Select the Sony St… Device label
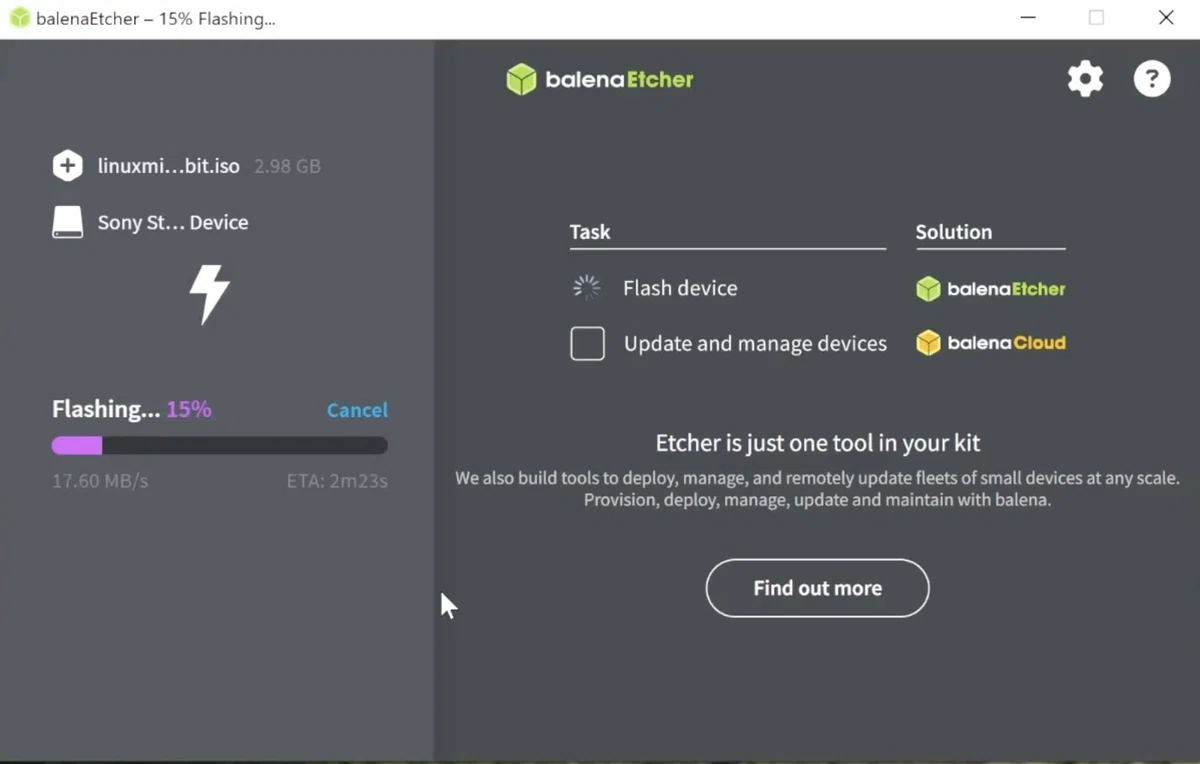 click(173, 222)
